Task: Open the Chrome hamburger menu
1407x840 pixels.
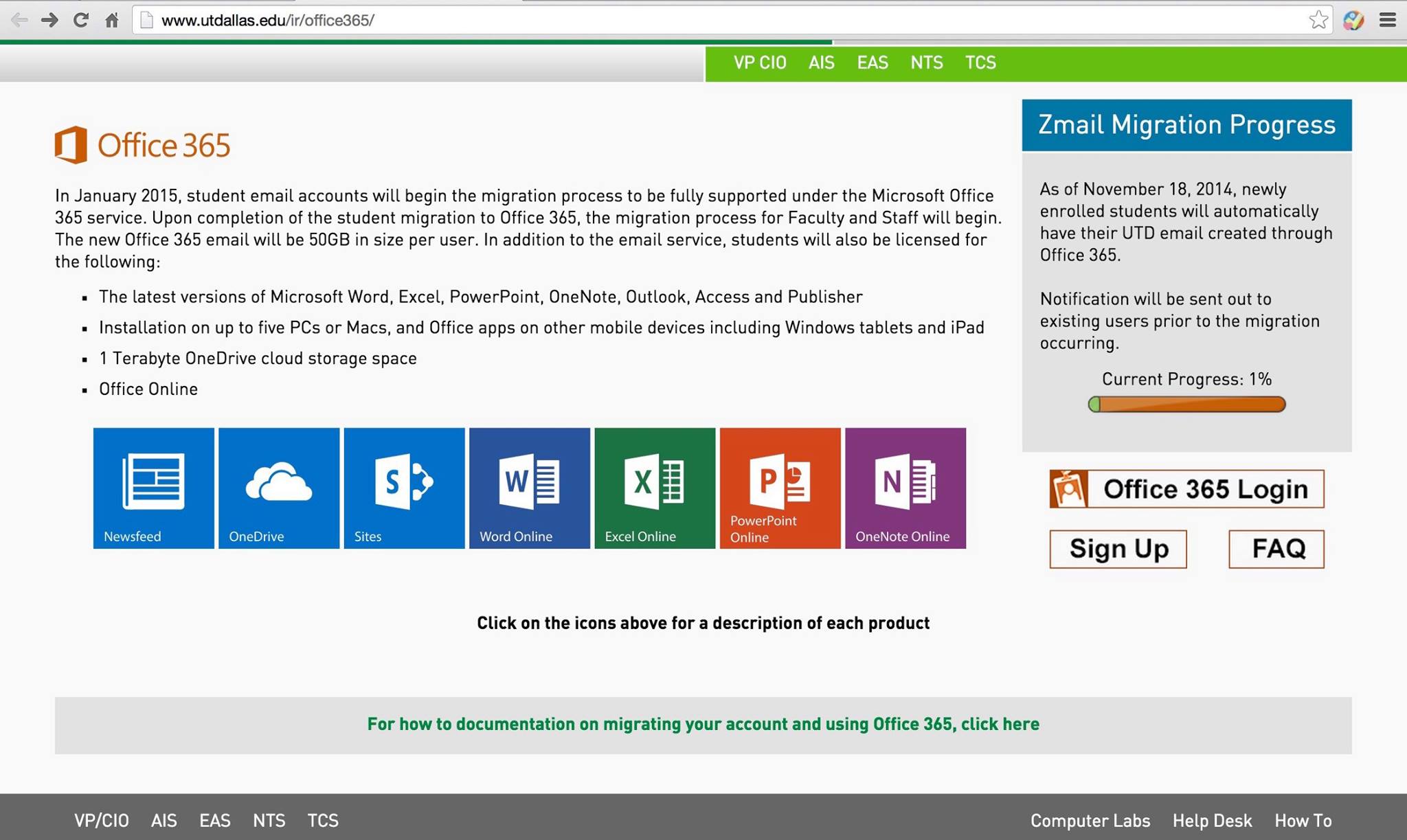Action: 1388,20
